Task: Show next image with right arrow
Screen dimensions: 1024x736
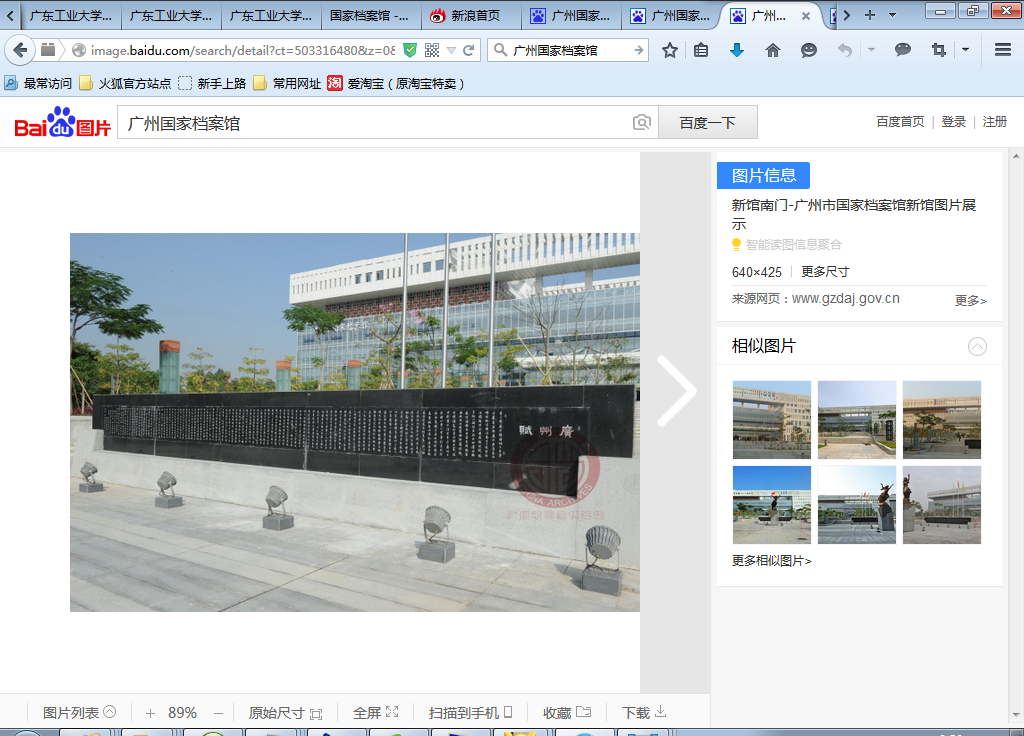Action: (x=676, y=392)
